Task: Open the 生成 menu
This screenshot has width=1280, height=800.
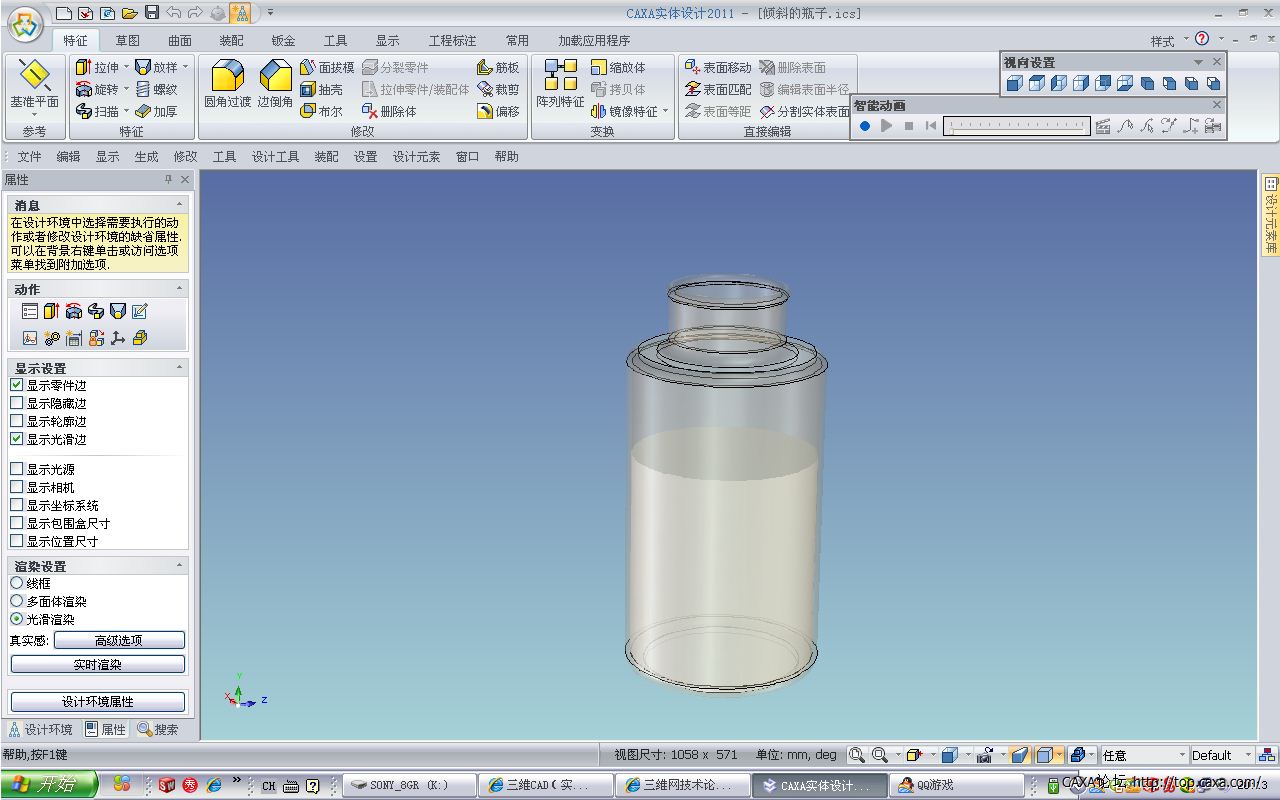Action: click(x=146, y=157)
